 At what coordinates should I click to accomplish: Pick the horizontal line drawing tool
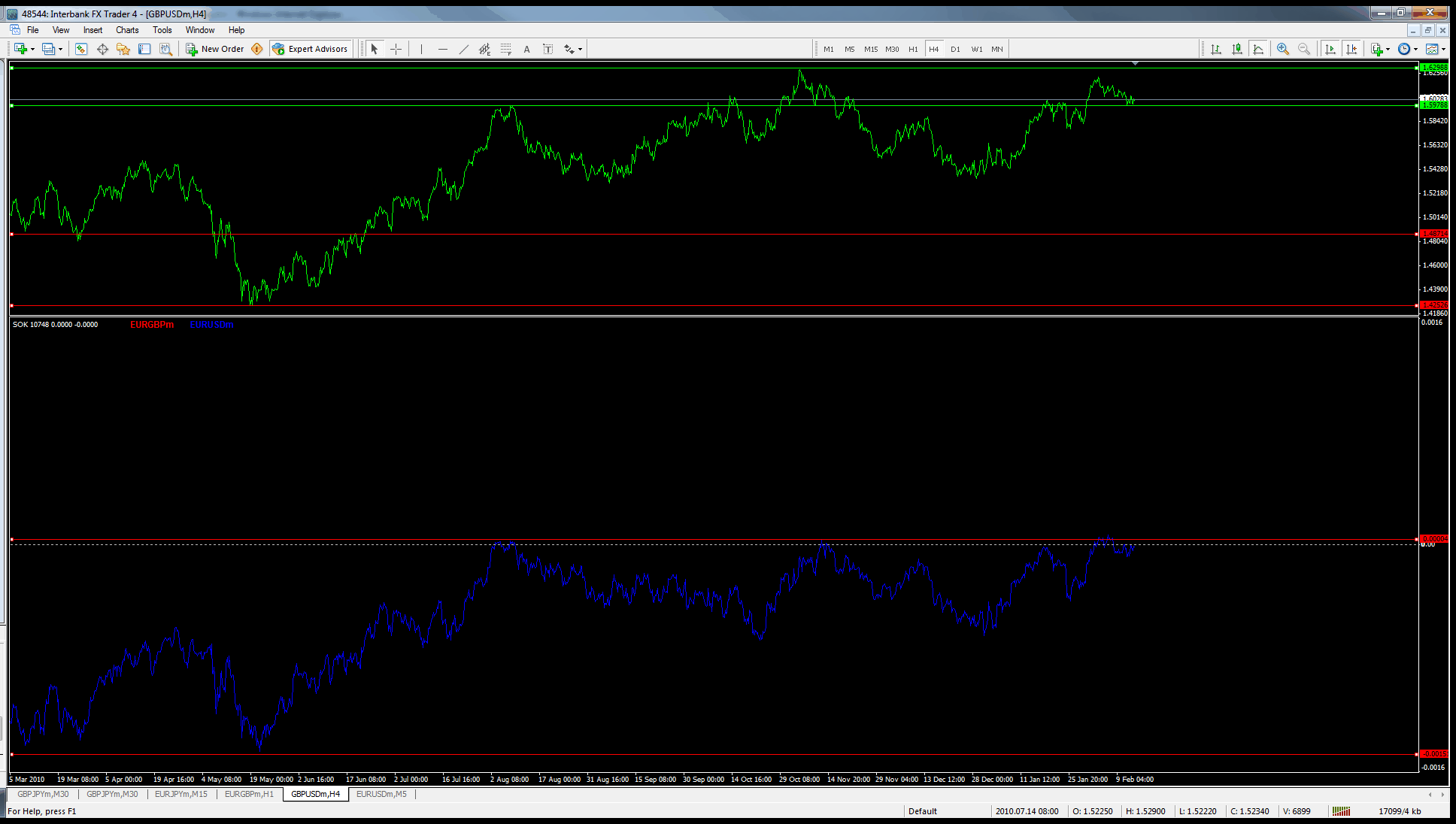pos(442,49)
